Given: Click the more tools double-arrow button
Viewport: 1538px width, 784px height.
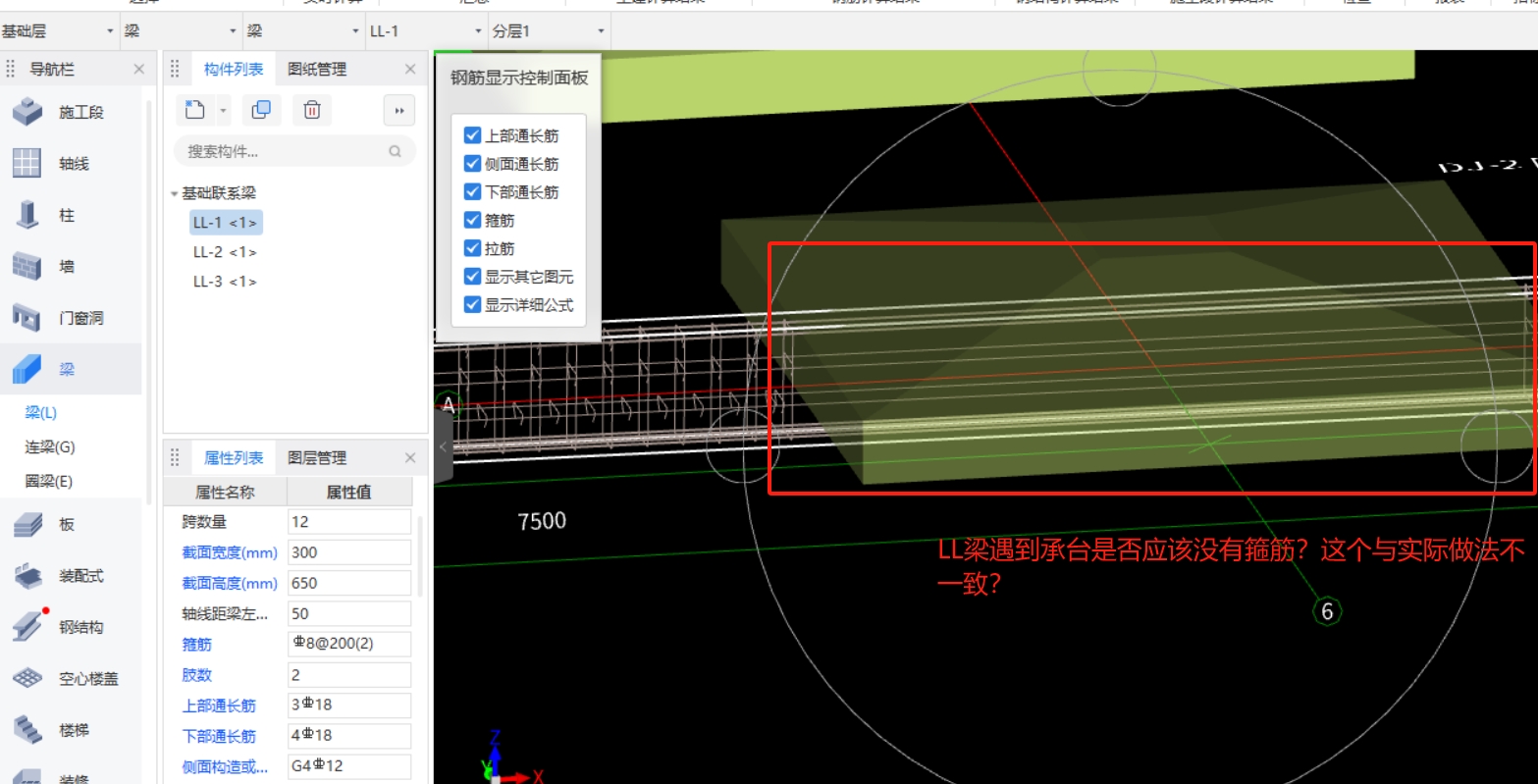Looking at the screenshot, I should (x=399, y=111).
